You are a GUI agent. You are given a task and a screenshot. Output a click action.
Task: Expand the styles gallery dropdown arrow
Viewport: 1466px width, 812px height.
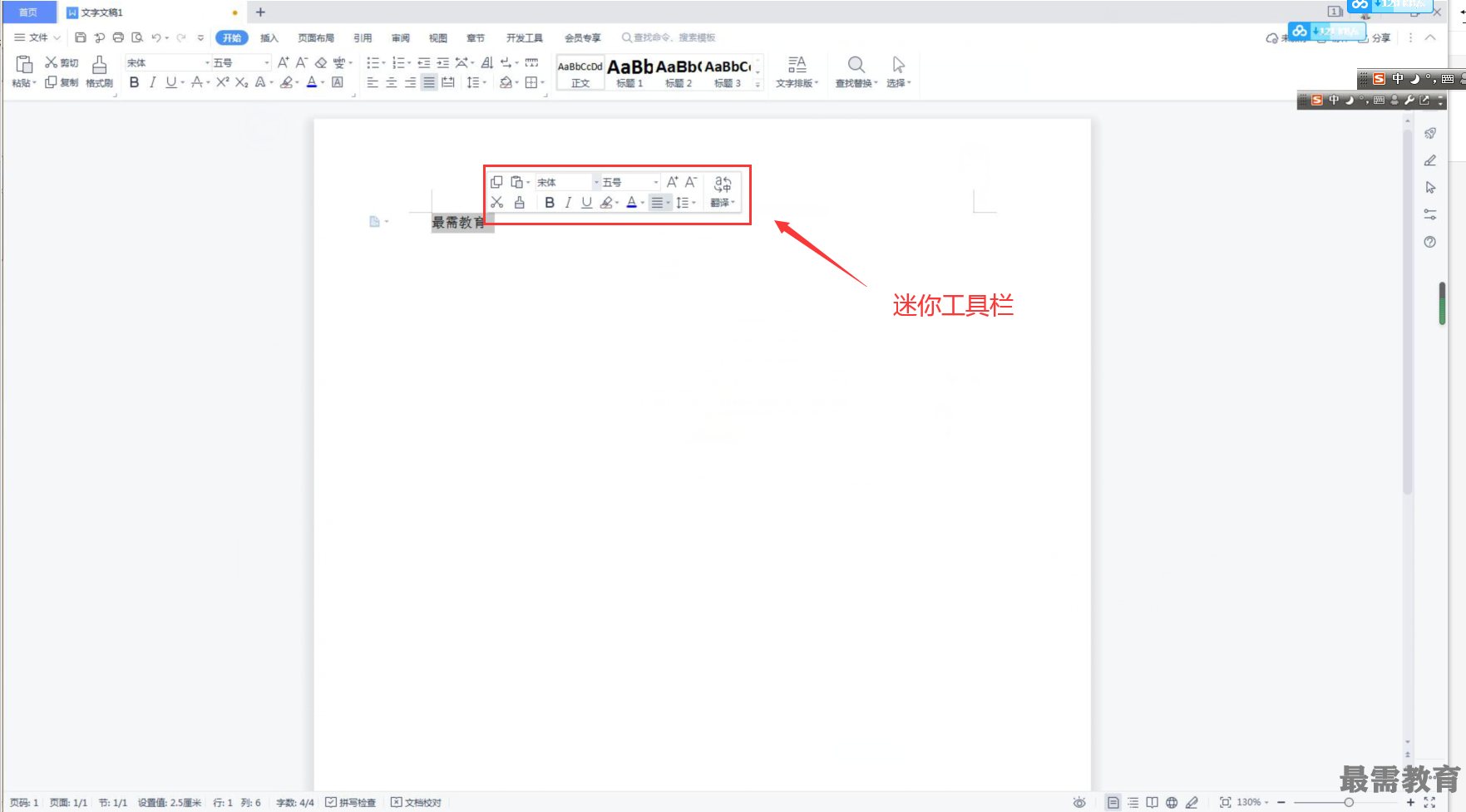(758, 84)
